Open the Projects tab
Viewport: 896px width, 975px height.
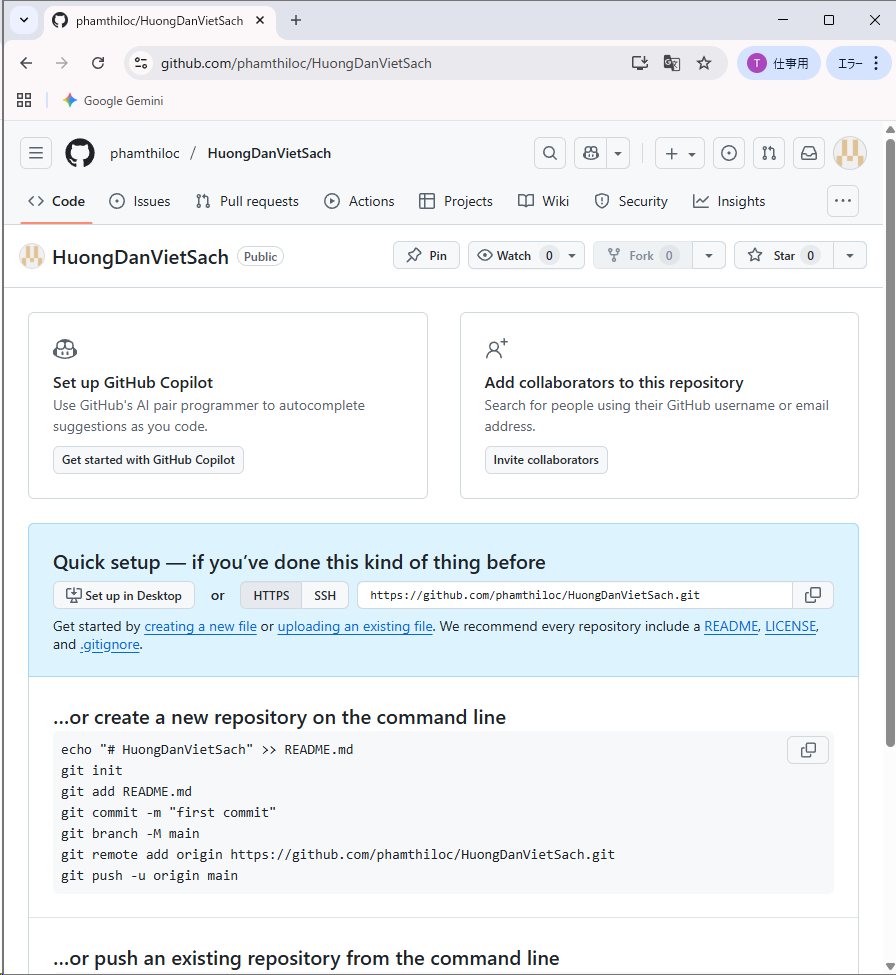(456, 201)
